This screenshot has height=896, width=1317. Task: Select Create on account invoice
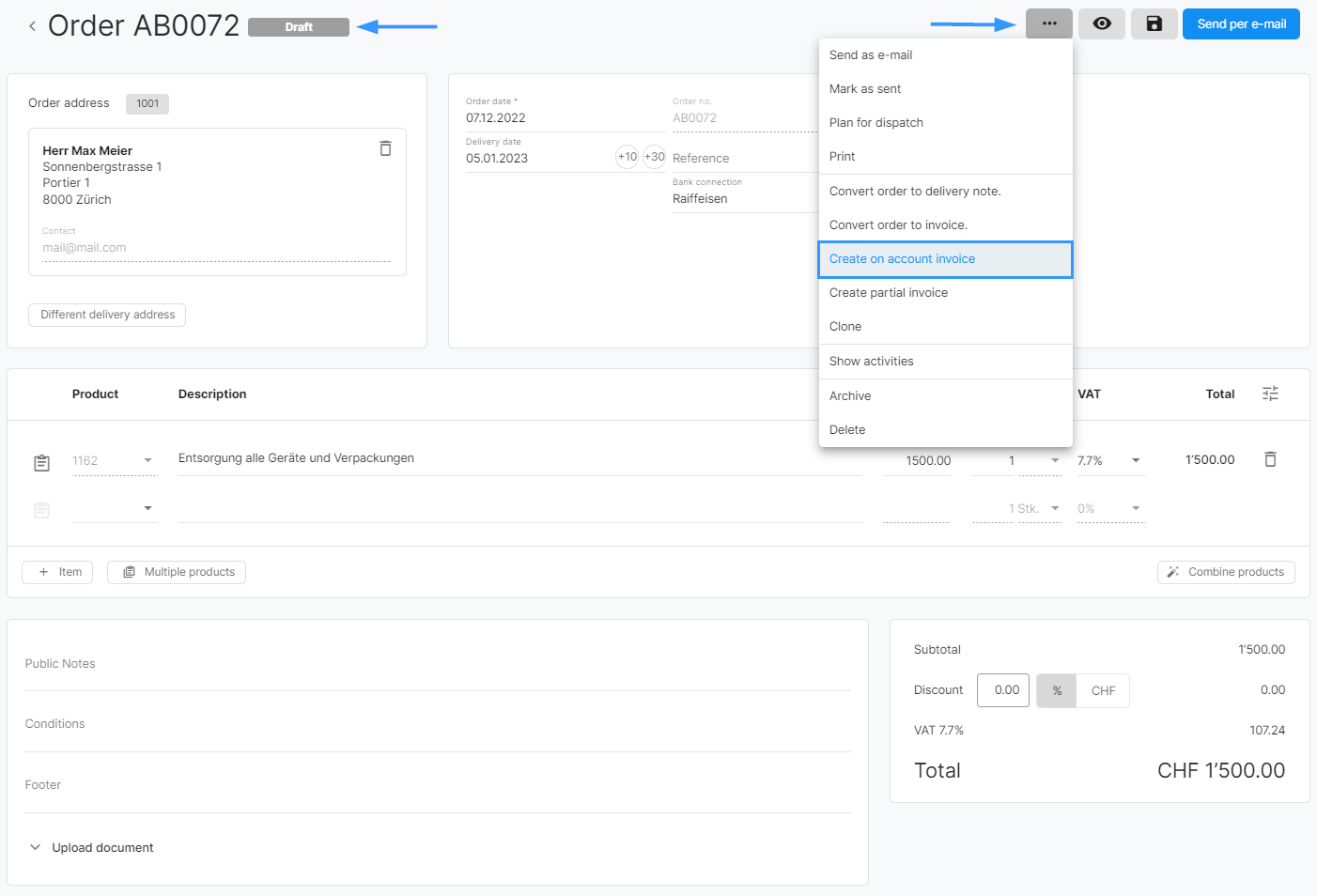946,259
